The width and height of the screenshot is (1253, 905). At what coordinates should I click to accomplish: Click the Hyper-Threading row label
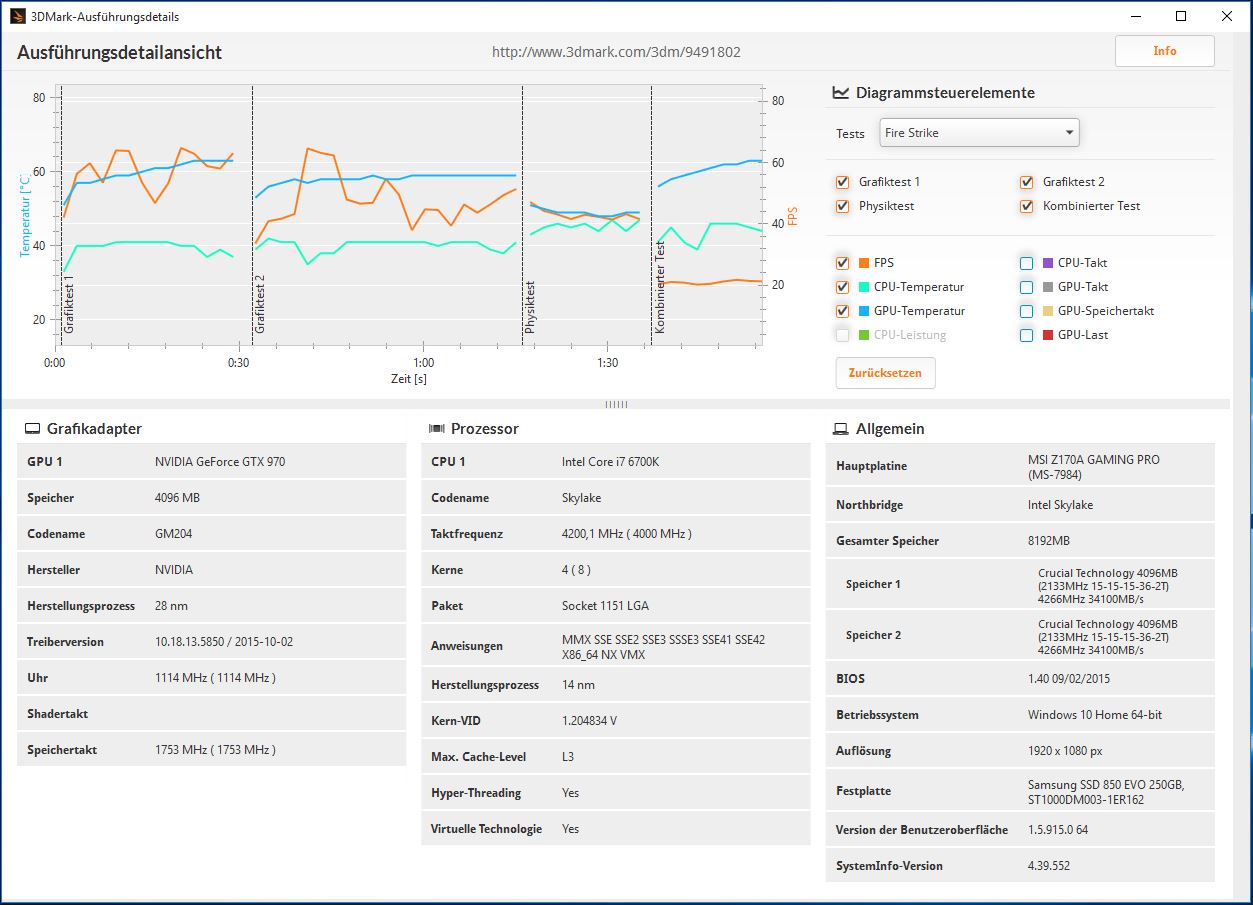click(476, 793)
